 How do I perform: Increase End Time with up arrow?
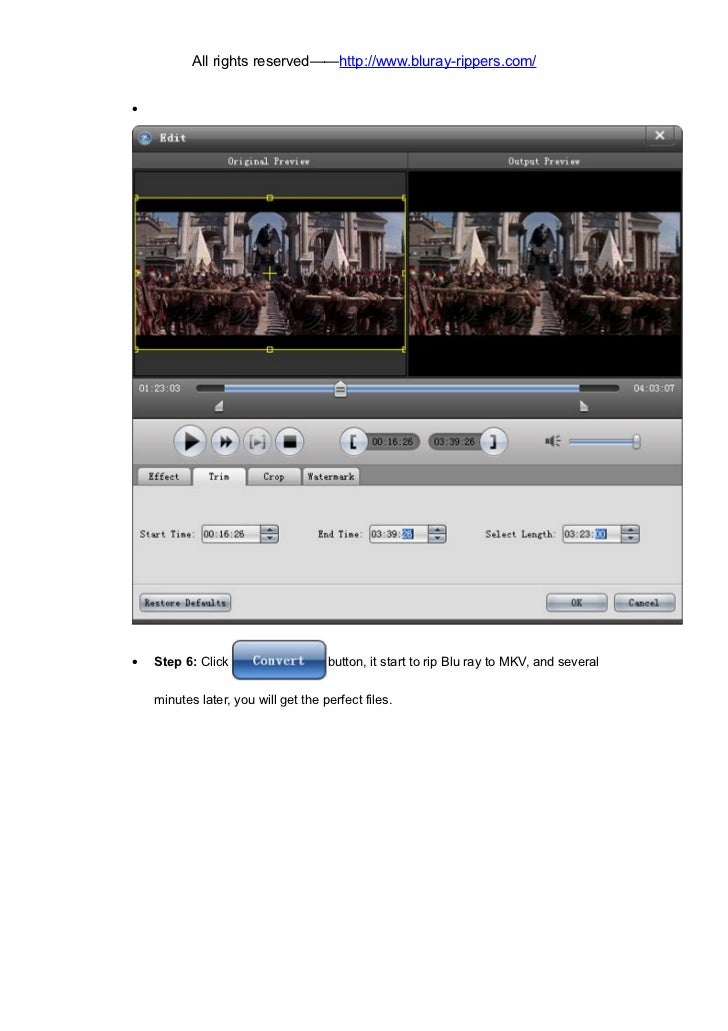click(x=437, y=530)
